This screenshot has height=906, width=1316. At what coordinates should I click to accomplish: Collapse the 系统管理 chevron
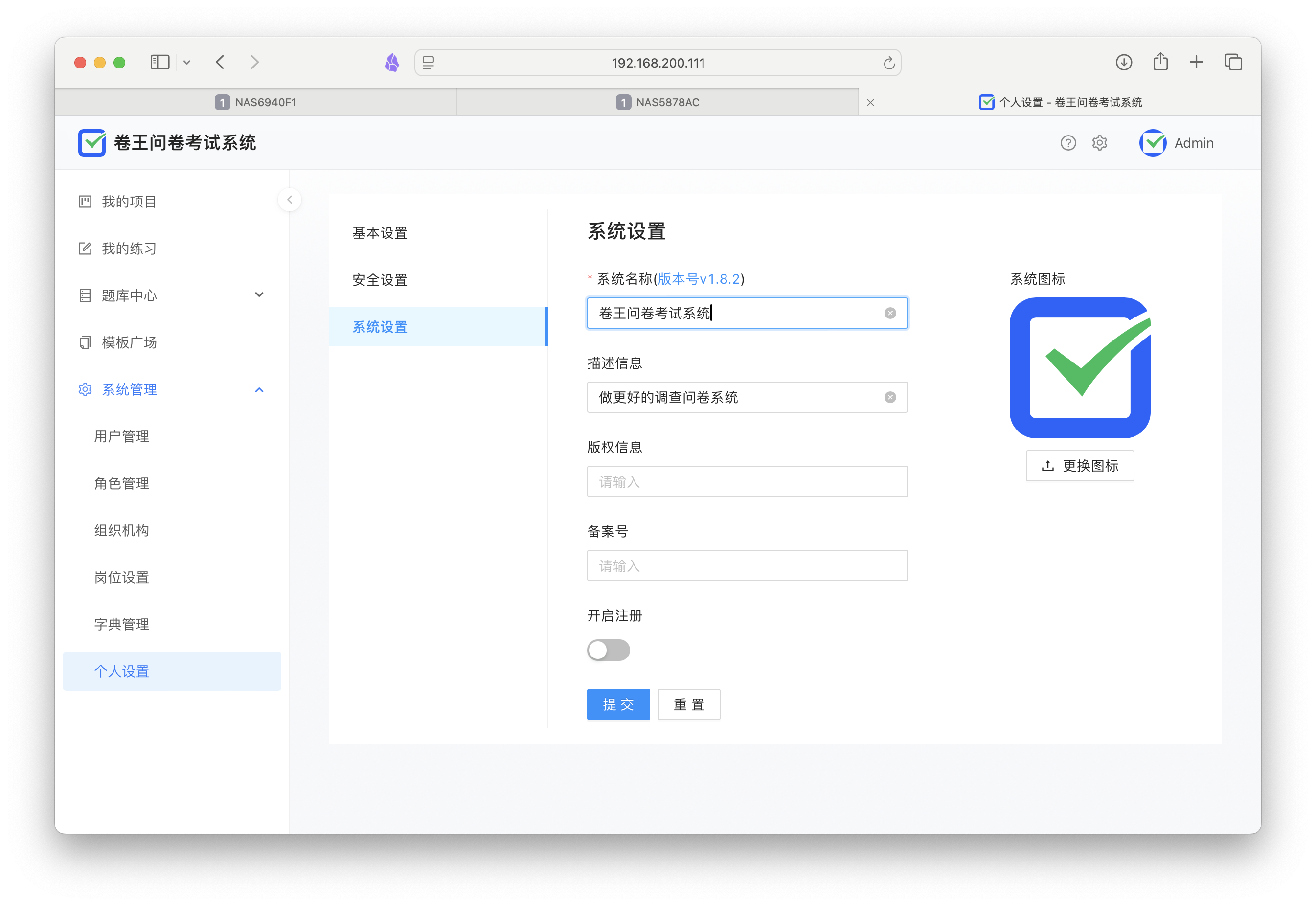pos(259,390)
